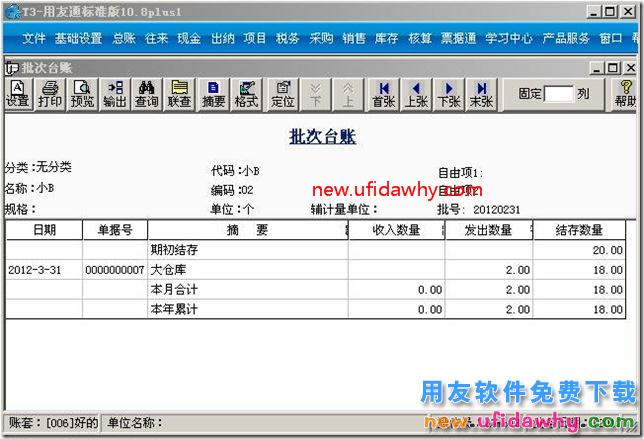Click the 账套 [006]好的 status entry
644x439 pixels.
[53, 422]
